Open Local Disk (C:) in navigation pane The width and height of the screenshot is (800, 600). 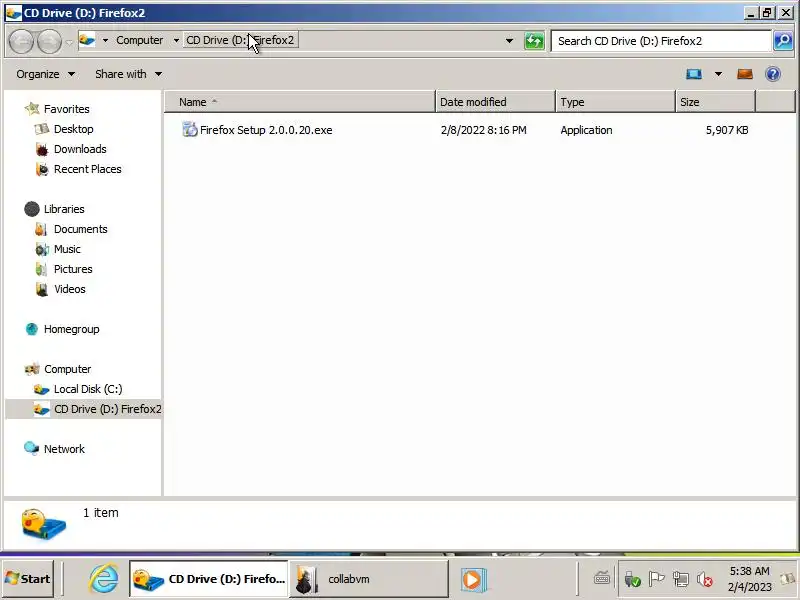(x=88, y=389)
